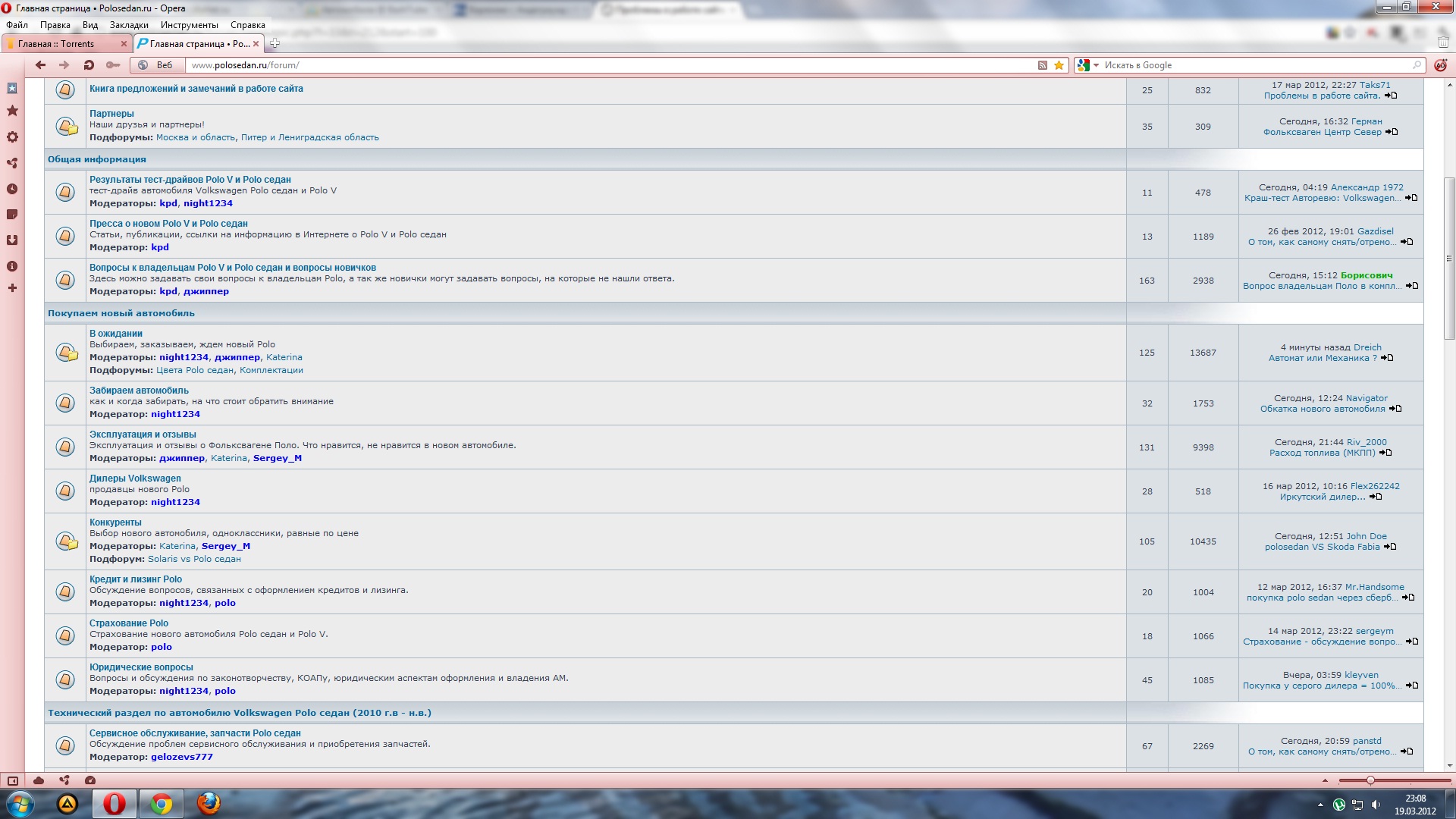Toggle the ad blocker extension icon
This screenshot has height=819, width=1456.
[x=1439, y=65]
